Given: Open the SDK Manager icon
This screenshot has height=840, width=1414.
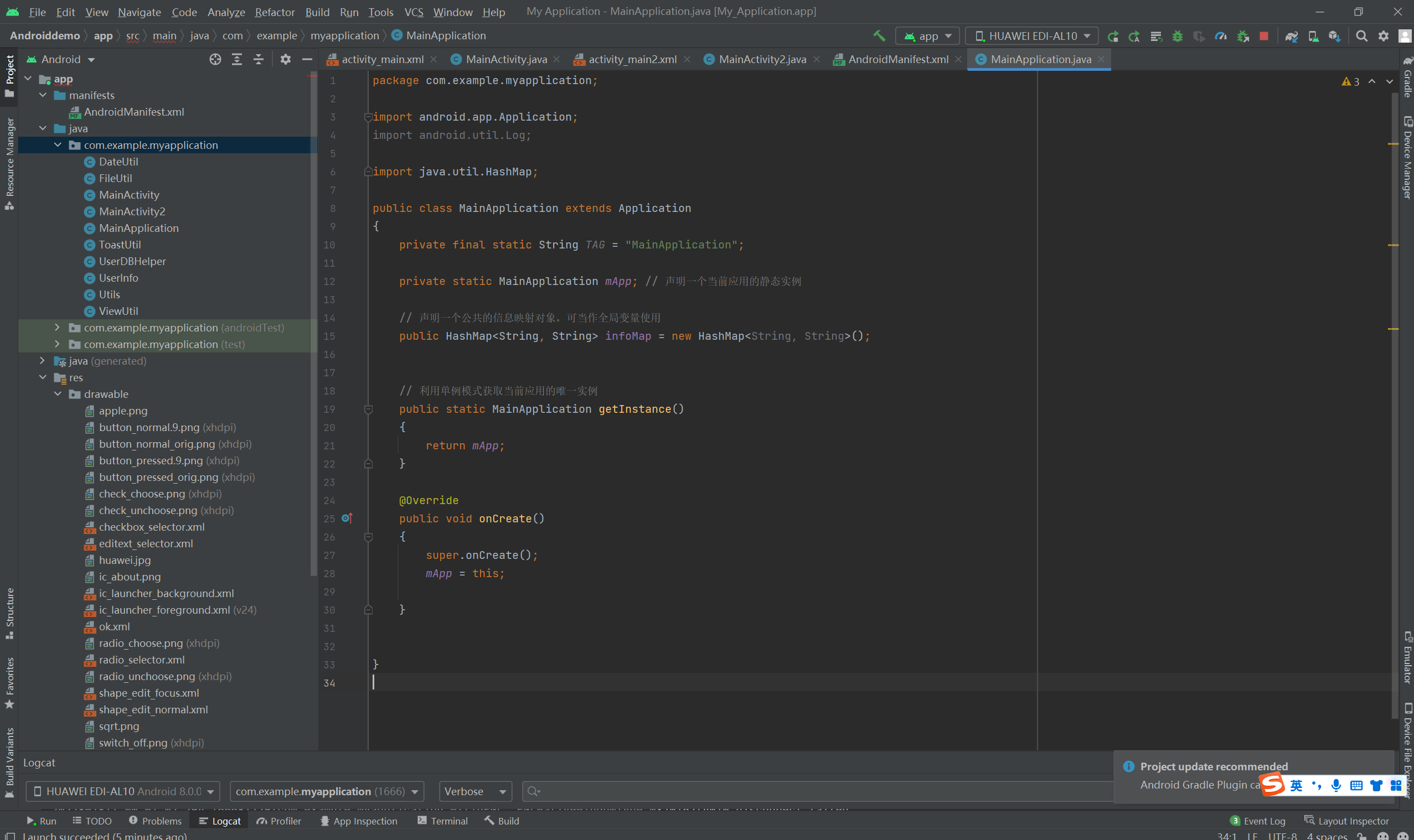Looking at the screenshot, I should [1334, 35].
